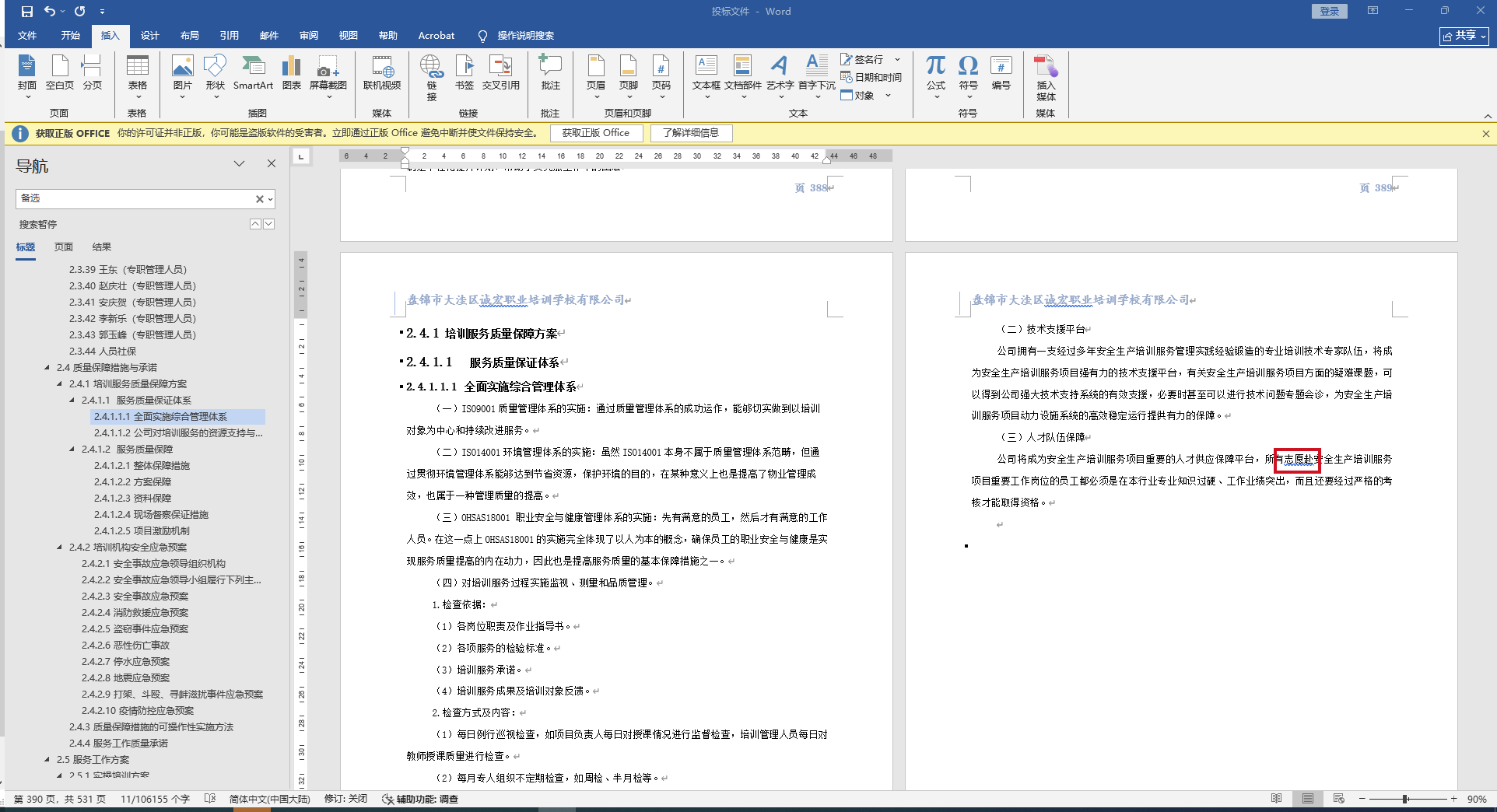
Task: Insert a cover page (封面)
Action: [27, 75]
